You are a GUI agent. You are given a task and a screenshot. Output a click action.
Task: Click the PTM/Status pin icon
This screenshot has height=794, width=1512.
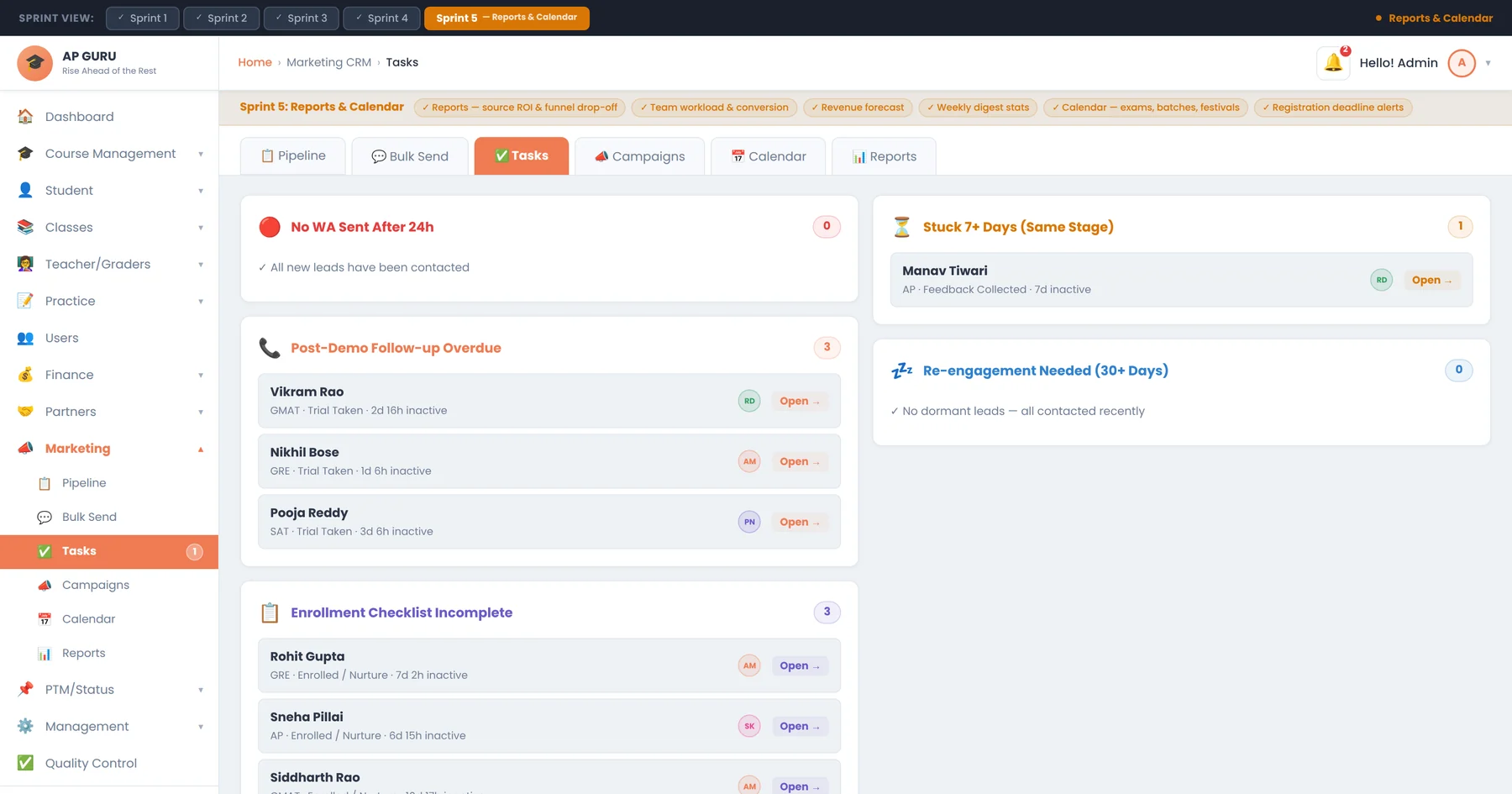(x=26, y=690)
